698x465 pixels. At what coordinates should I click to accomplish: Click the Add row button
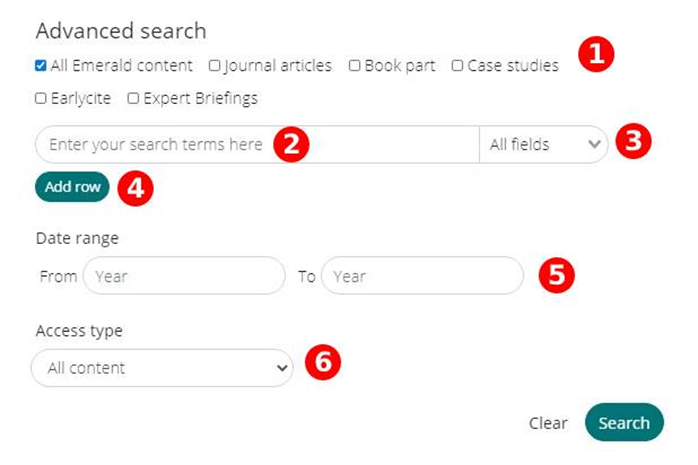pyautogui.click(x=72, y=186)
